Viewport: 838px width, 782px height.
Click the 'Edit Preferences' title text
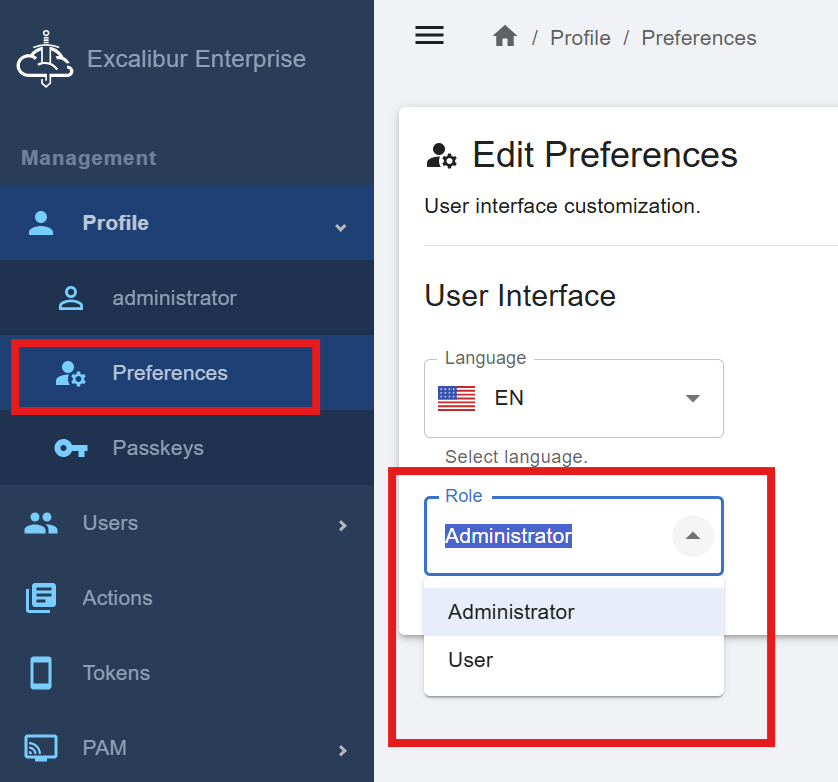605,155
